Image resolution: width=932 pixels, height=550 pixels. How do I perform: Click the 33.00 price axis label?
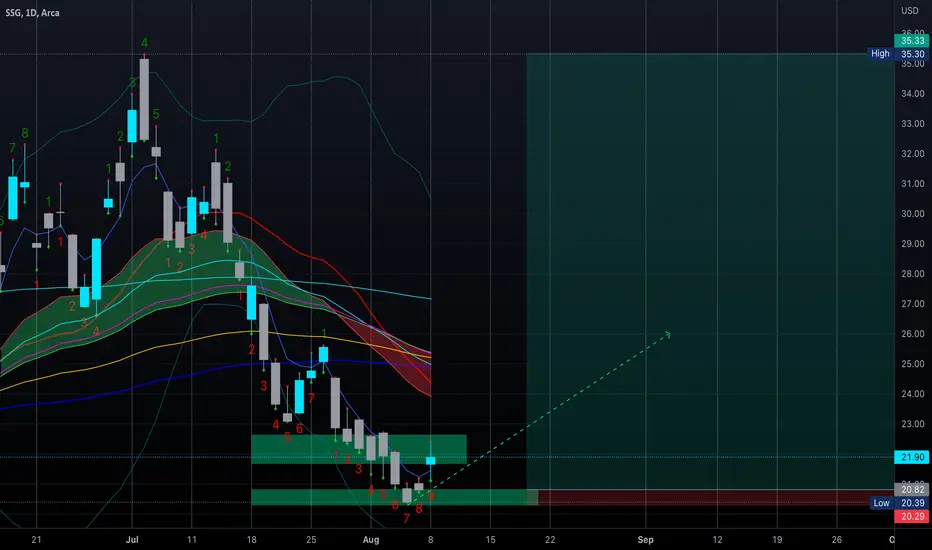coord(912,124)
